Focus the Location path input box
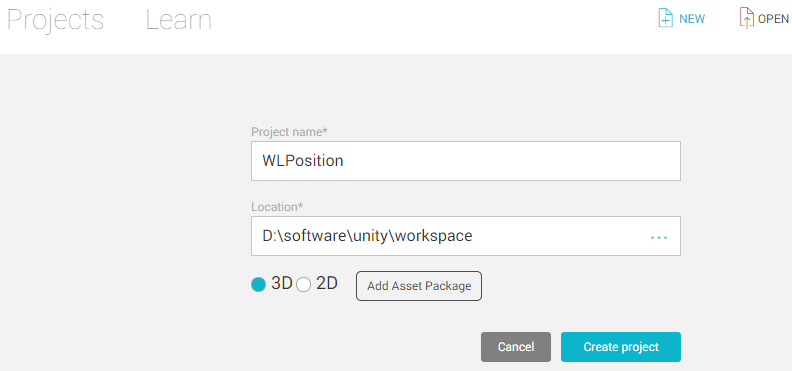The image size is (792, 371). tap(466, 236)
